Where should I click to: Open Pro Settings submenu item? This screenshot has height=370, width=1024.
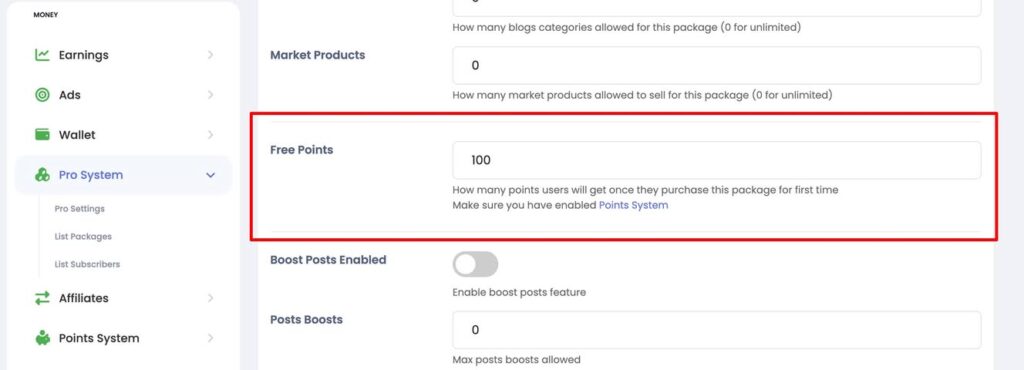80,209
